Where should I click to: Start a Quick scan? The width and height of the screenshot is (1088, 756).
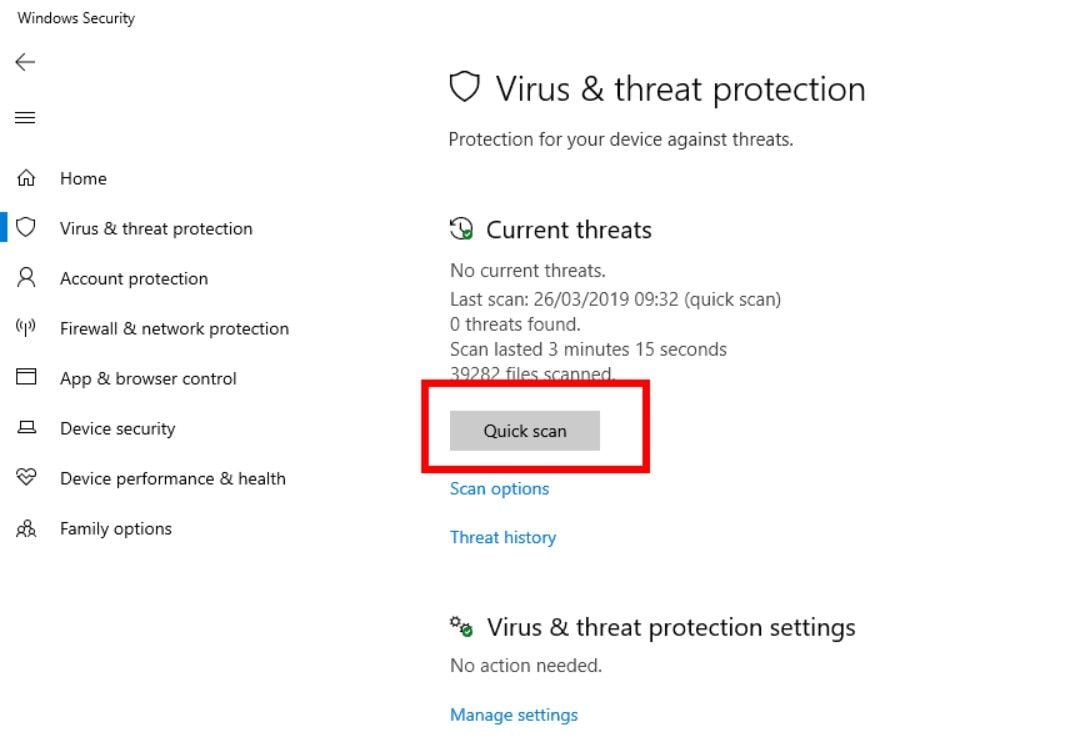[525, 431]
